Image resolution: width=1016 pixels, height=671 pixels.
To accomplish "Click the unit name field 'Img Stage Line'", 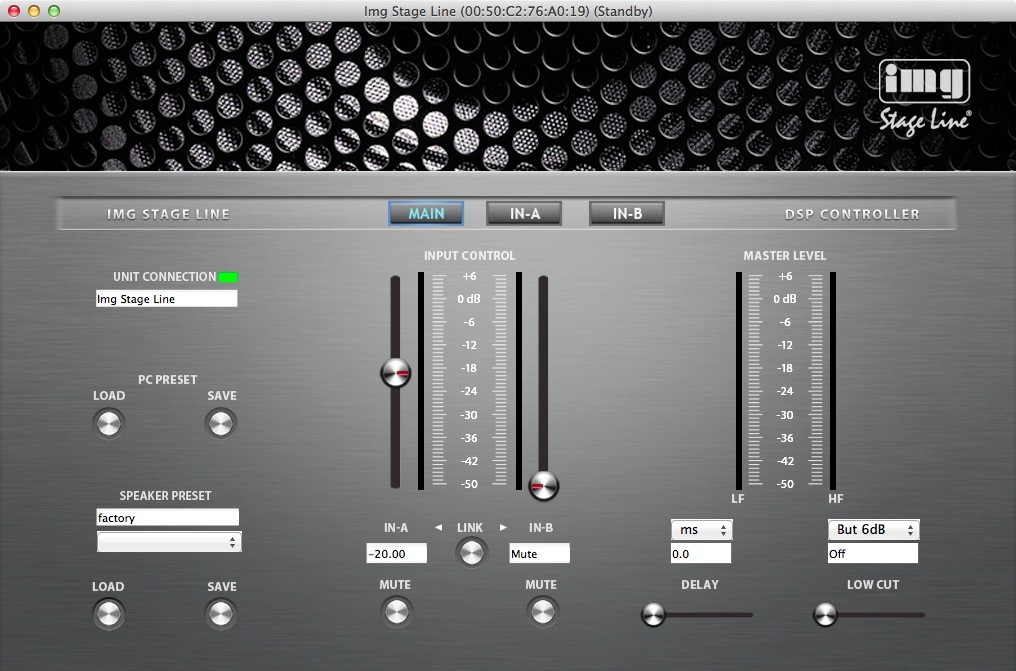I will 167,299.
